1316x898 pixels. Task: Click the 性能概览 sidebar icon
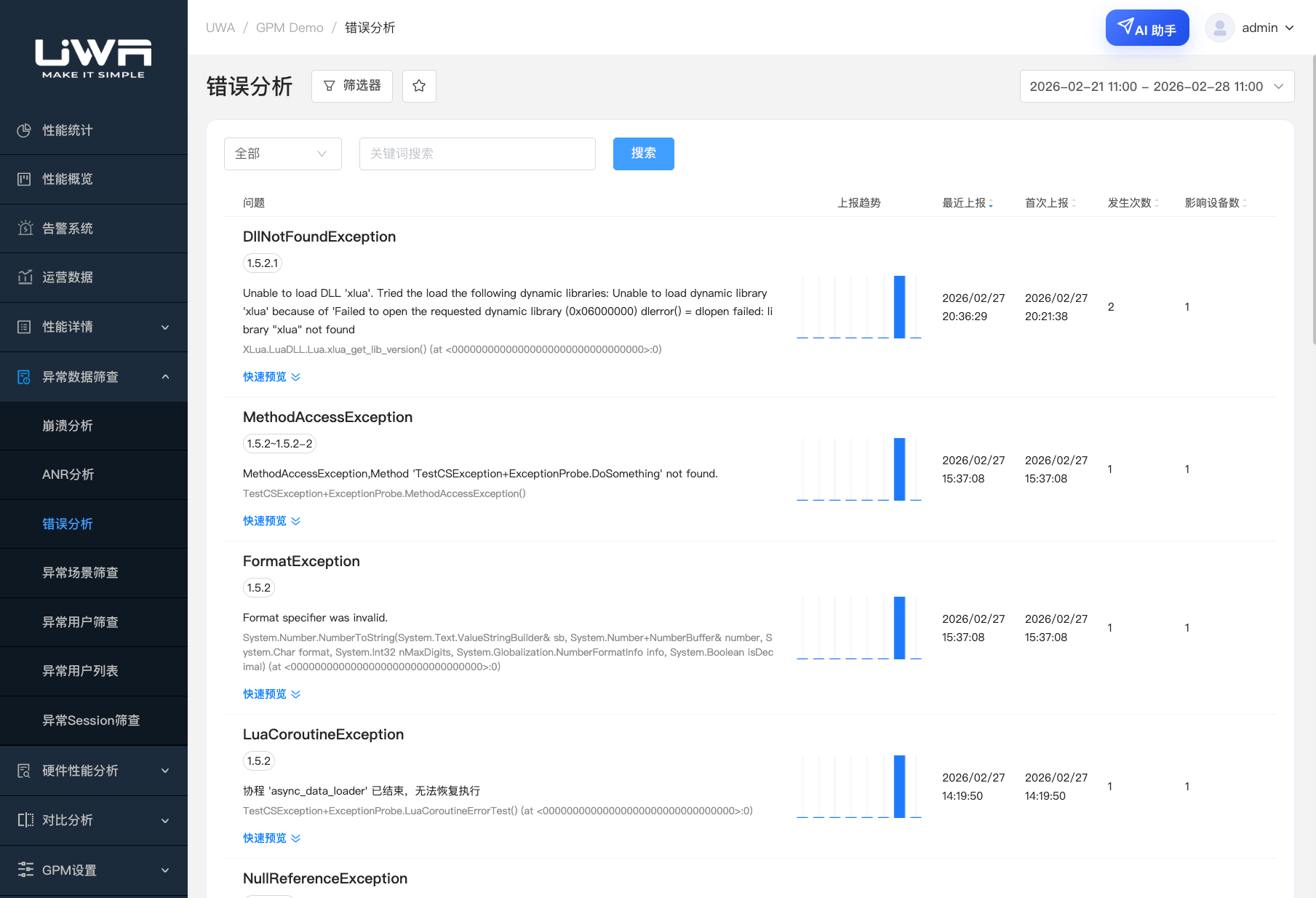pyautogui.click(x=24, y=179)
